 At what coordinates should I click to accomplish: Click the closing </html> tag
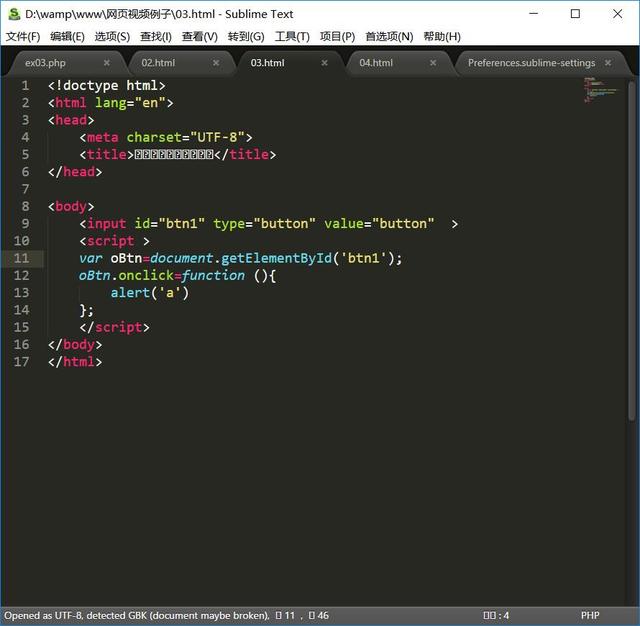75,362
